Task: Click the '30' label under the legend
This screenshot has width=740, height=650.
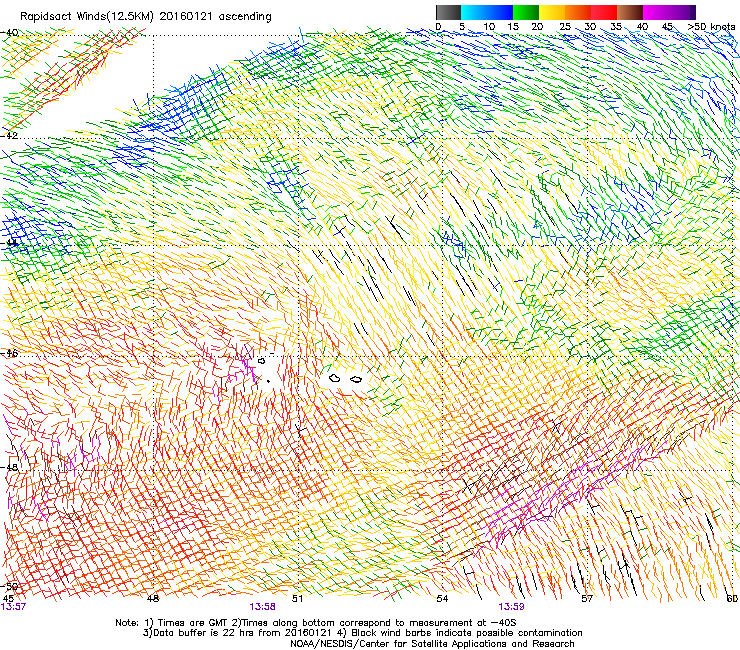Action: click(590, 27)
